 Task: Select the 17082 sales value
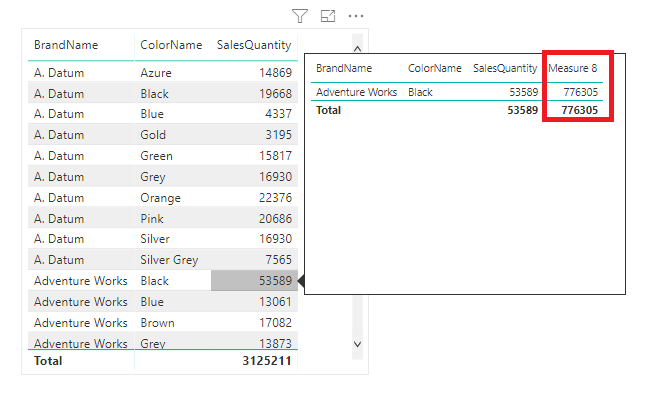pyautogui.click(x=275, y=323)
